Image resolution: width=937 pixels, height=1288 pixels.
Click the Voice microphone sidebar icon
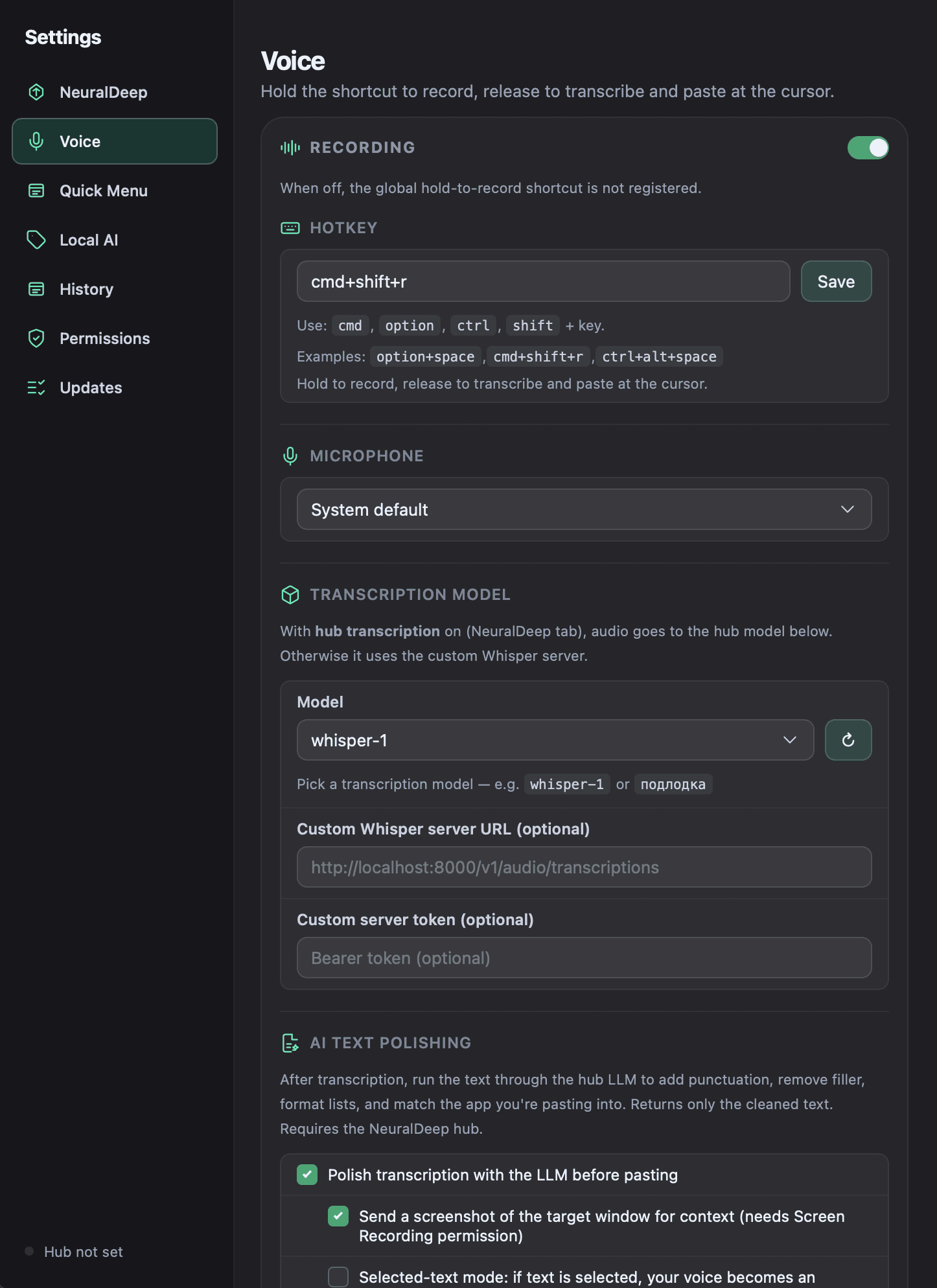36,141
